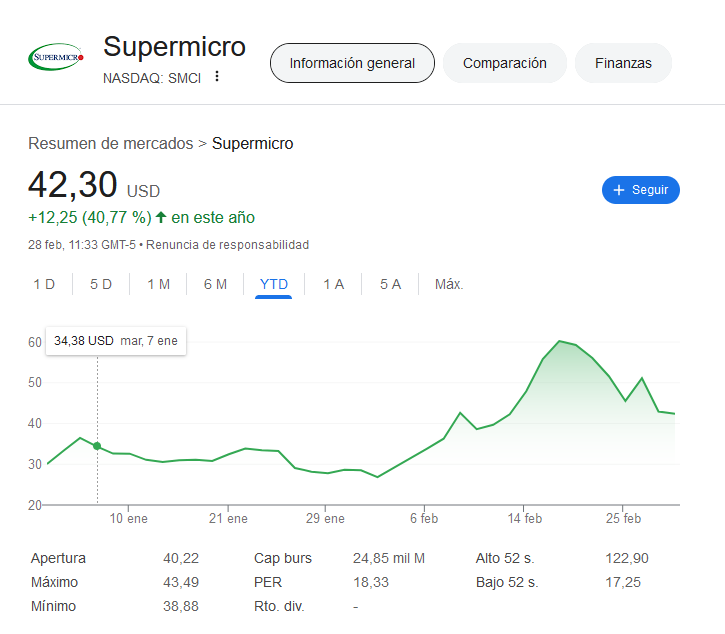This screenshot has width=725, height=634.
Task: Open Resumen de mercados breadcrumb link
Action: 111,143
